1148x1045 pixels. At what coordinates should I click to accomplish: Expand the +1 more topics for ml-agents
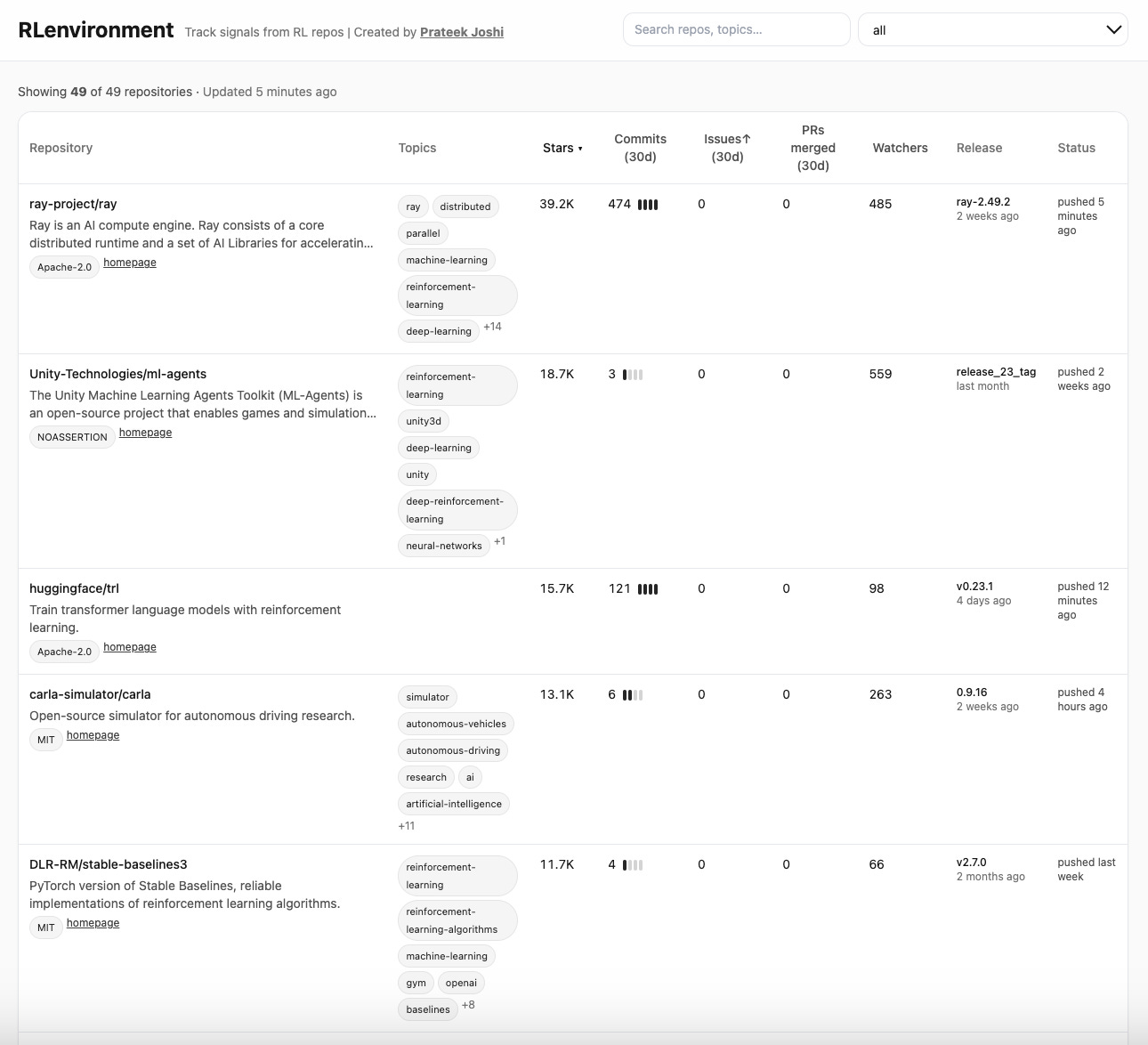499,541
